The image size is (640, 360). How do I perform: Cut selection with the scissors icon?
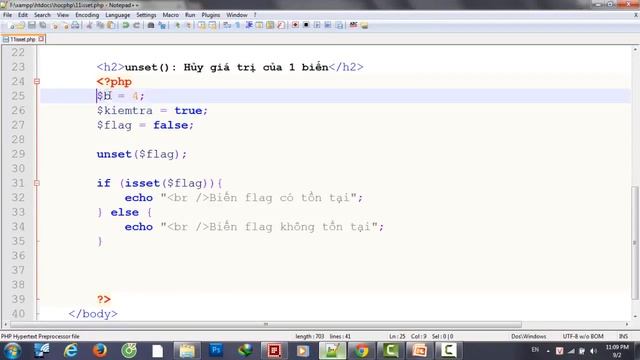click(x=89, y=25)
